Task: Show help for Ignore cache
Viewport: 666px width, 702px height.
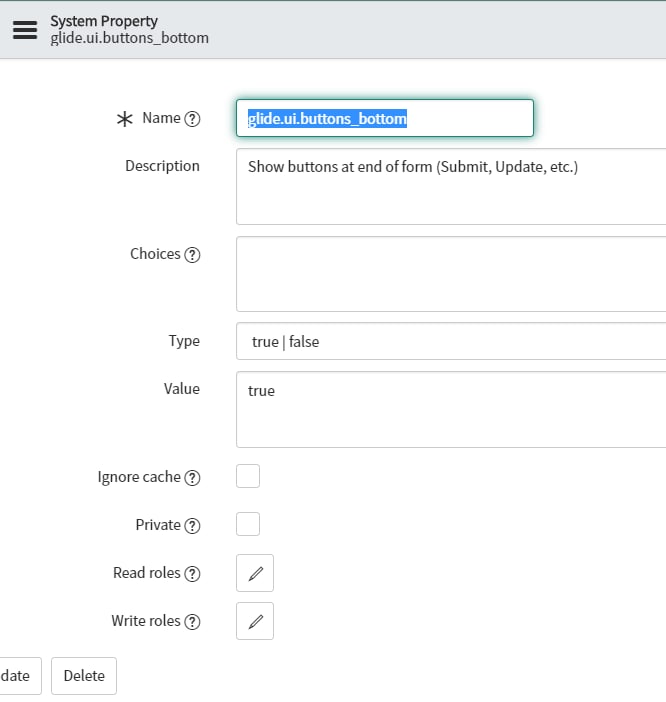Action: (x=192, y=478)
